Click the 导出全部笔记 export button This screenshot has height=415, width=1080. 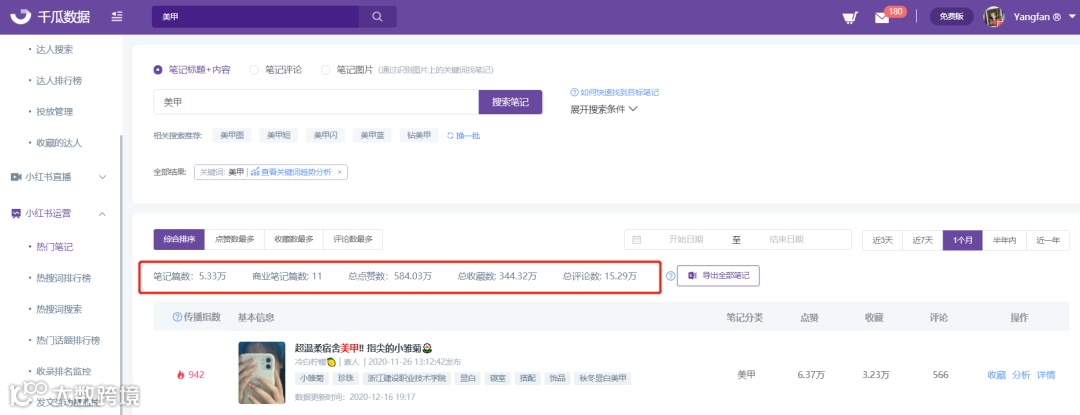click(718, 276)
